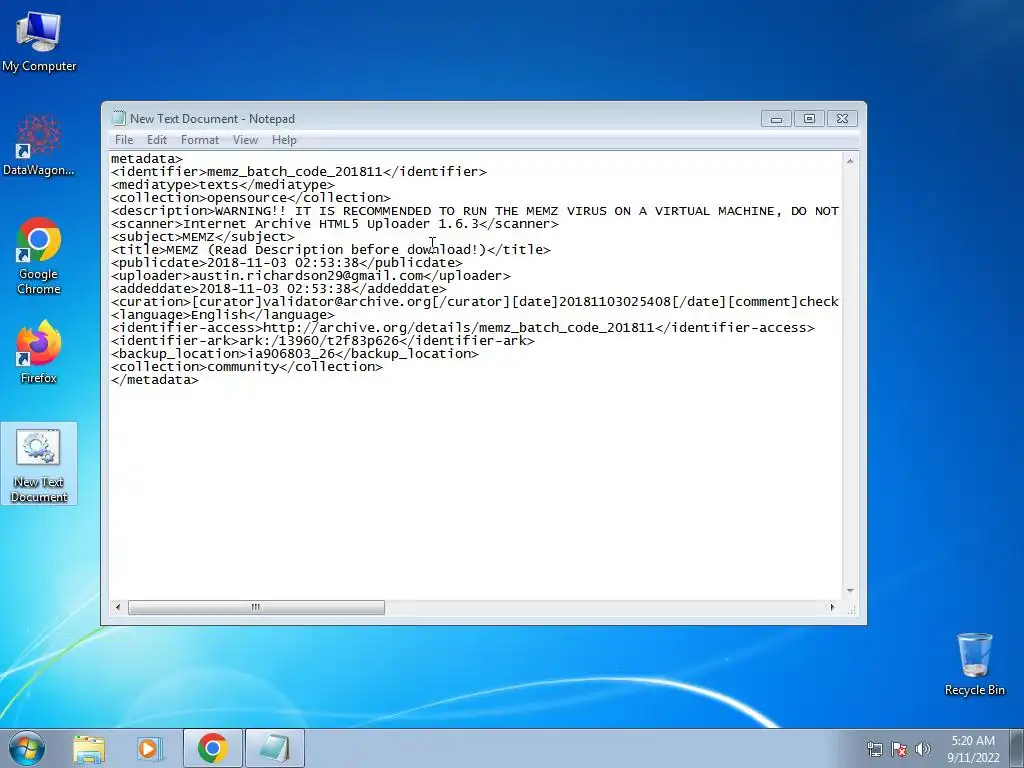Click the publicdate 2018-11-03 line
The image size is (1024, 768).
coord(287,263)
